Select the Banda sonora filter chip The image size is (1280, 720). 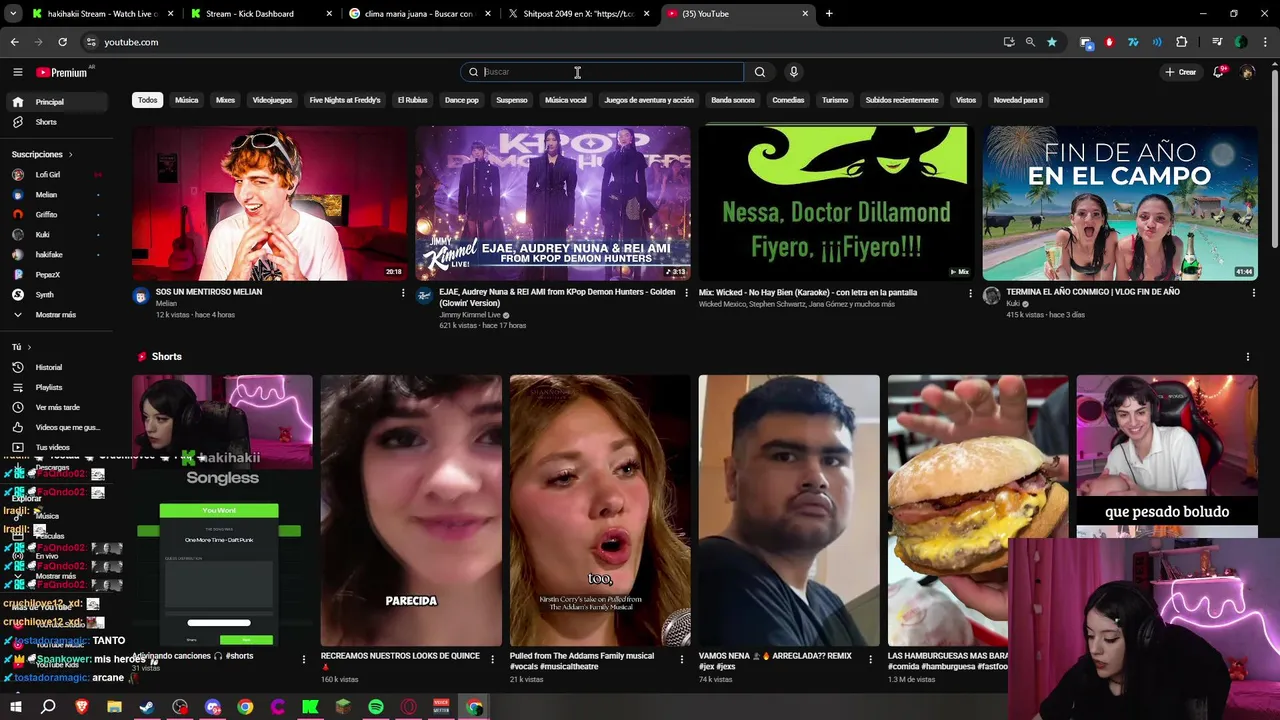(733, 100)
